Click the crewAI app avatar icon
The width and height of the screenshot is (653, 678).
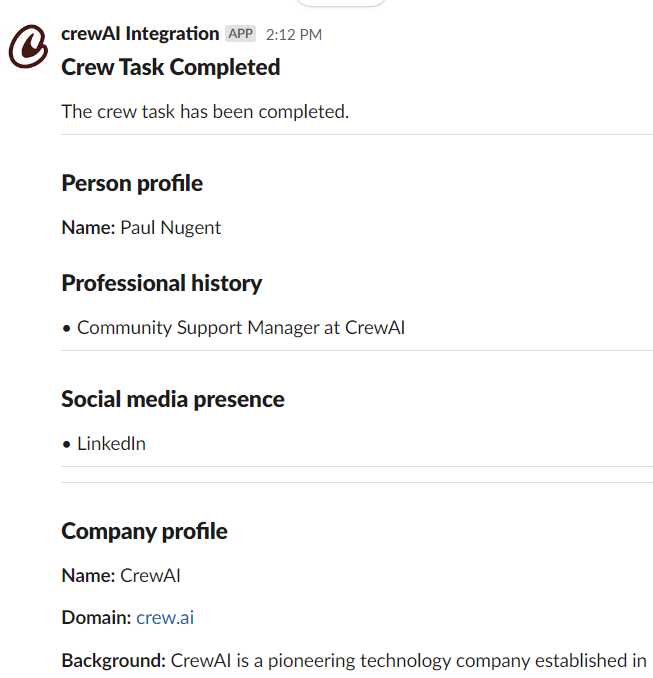[x=28, y=47]
